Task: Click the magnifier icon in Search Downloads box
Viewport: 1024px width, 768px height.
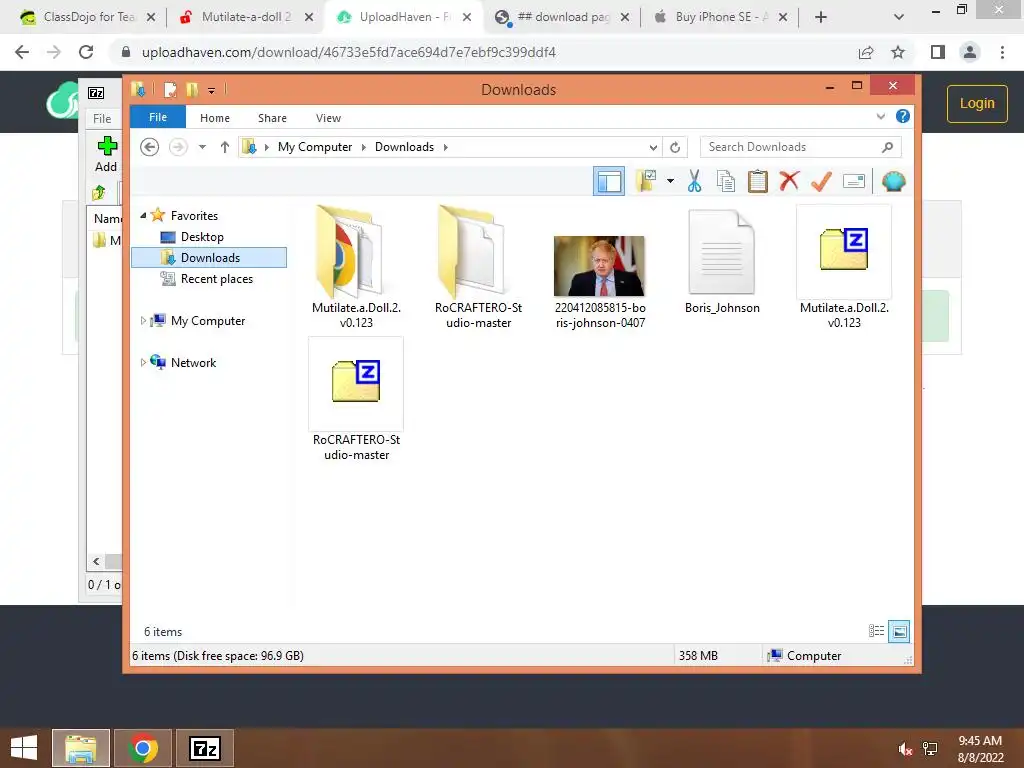Action: pyautogui.click(x=887, y=147)
